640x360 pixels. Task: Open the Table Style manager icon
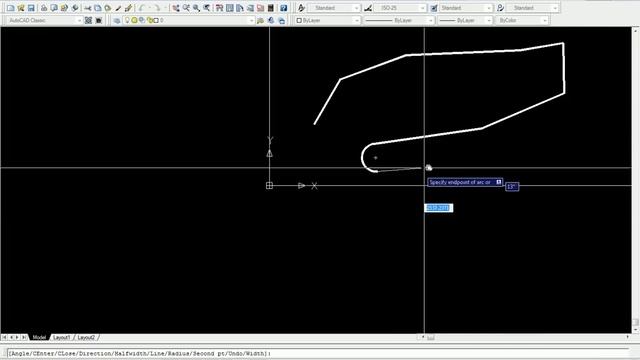(434, 8)
